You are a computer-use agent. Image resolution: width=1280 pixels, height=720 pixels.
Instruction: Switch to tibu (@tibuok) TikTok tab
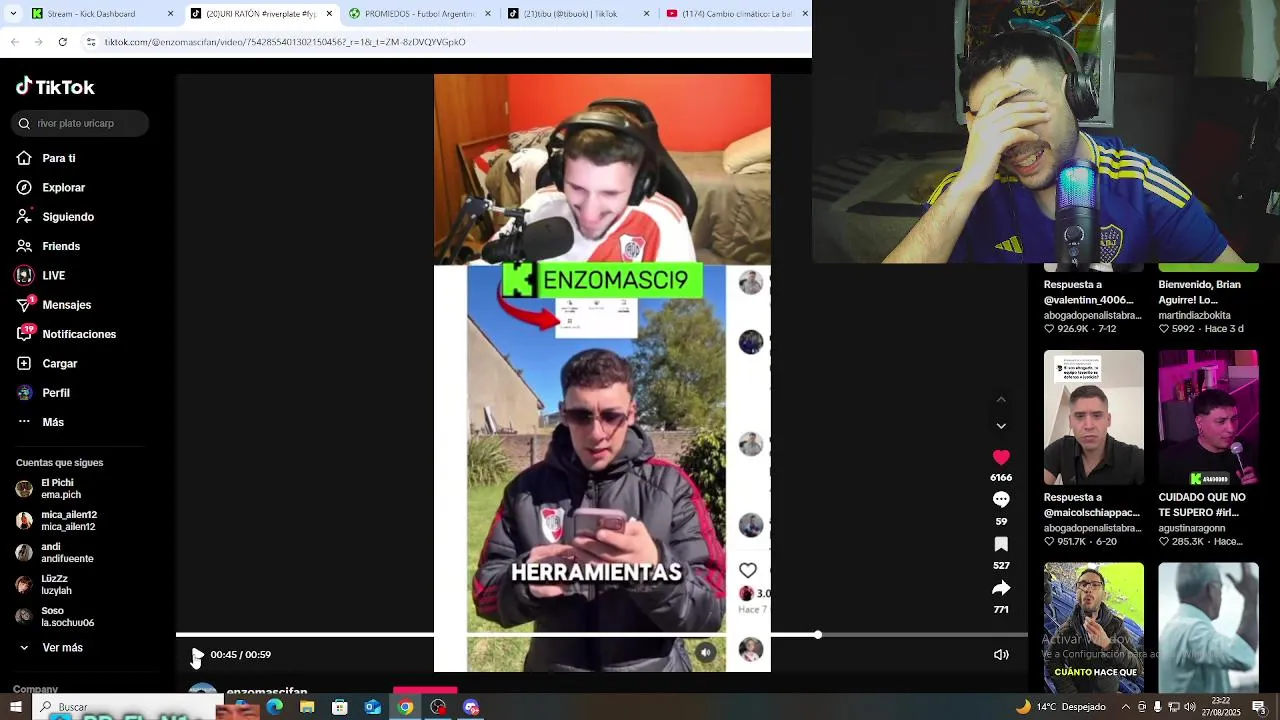[x=579, y=14]
